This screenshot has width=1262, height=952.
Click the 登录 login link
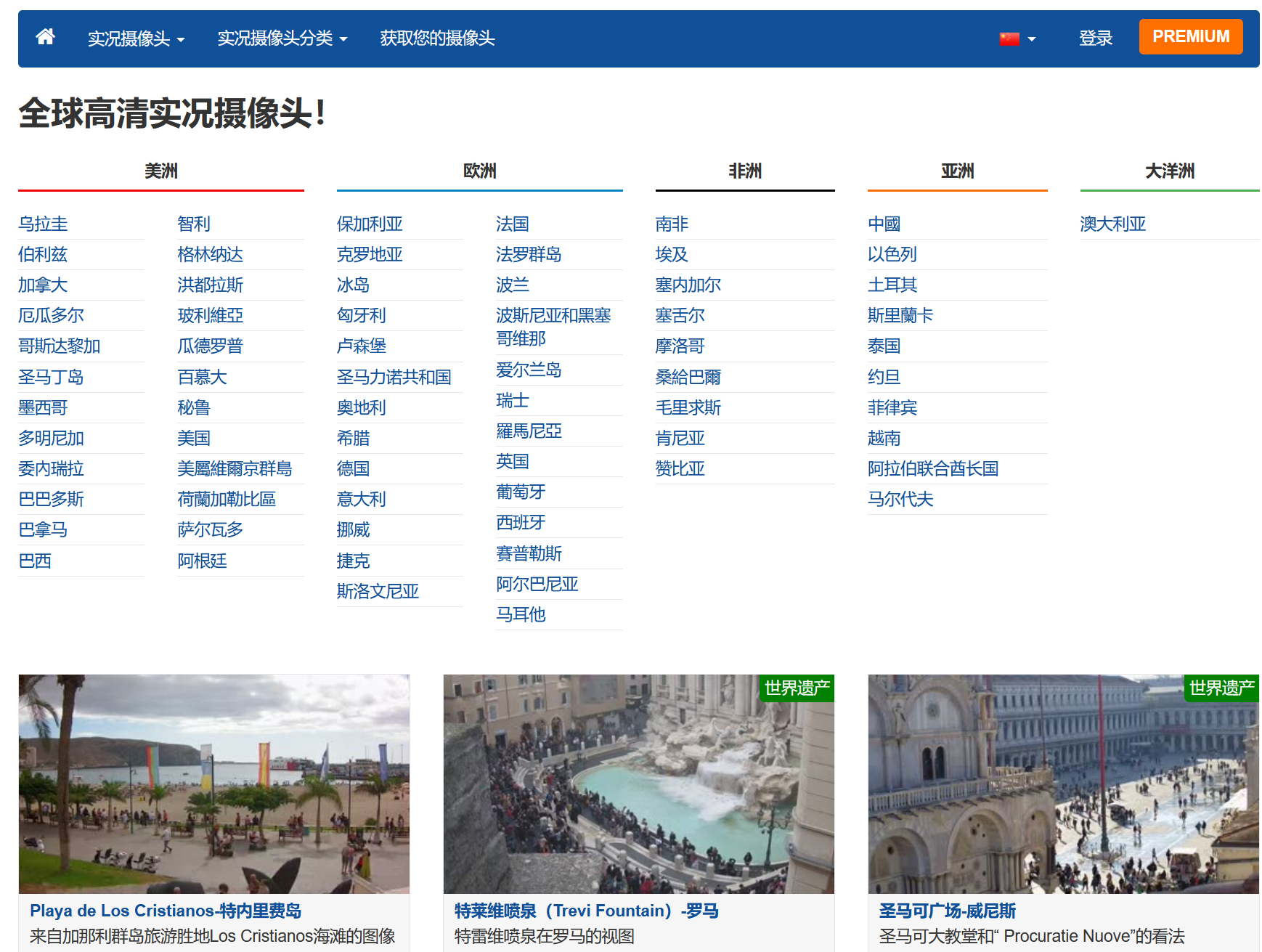pos(1096,38)
